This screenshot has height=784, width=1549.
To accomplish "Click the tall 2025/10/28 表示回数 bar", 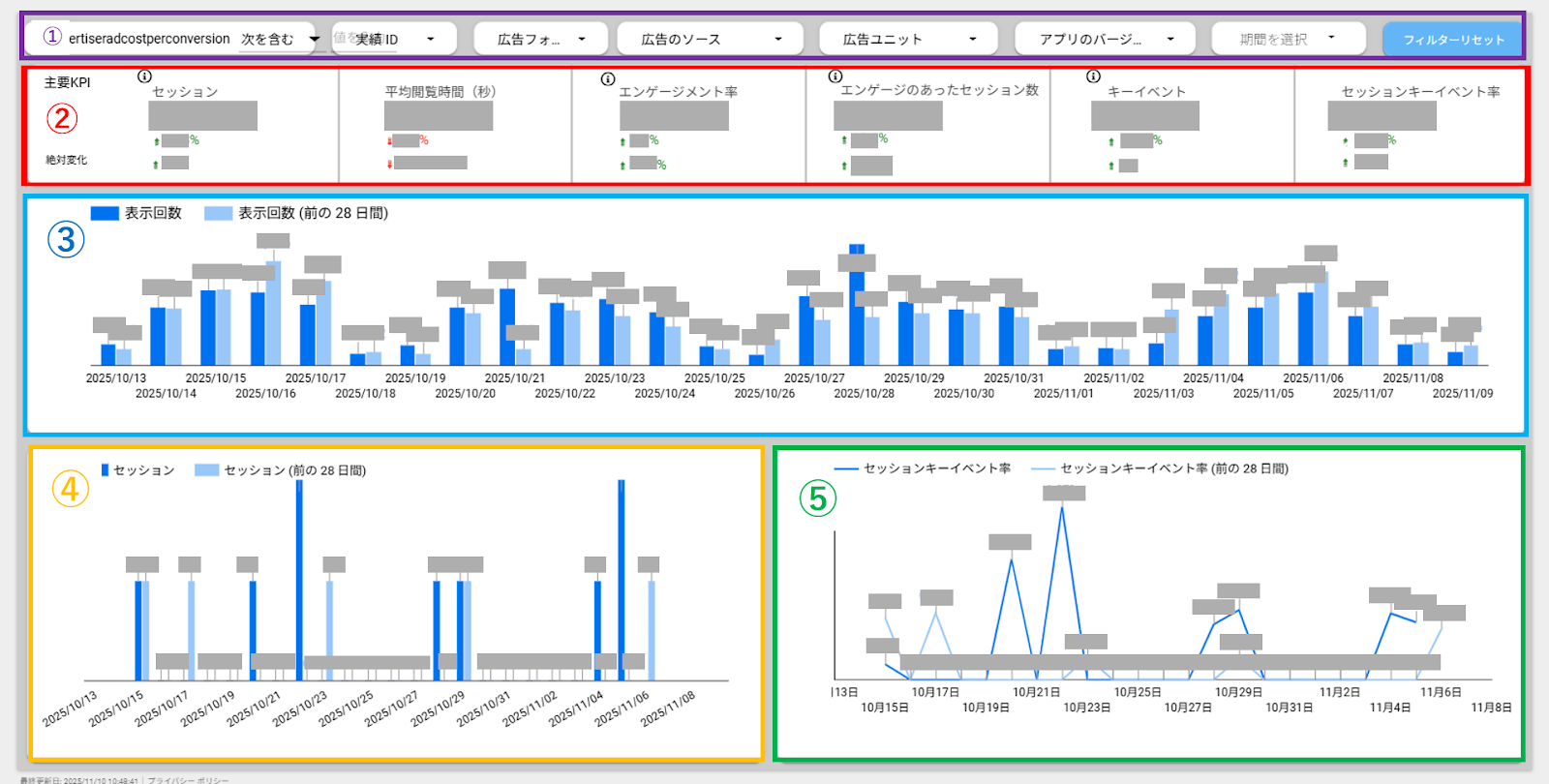I will tap(857, 304).
